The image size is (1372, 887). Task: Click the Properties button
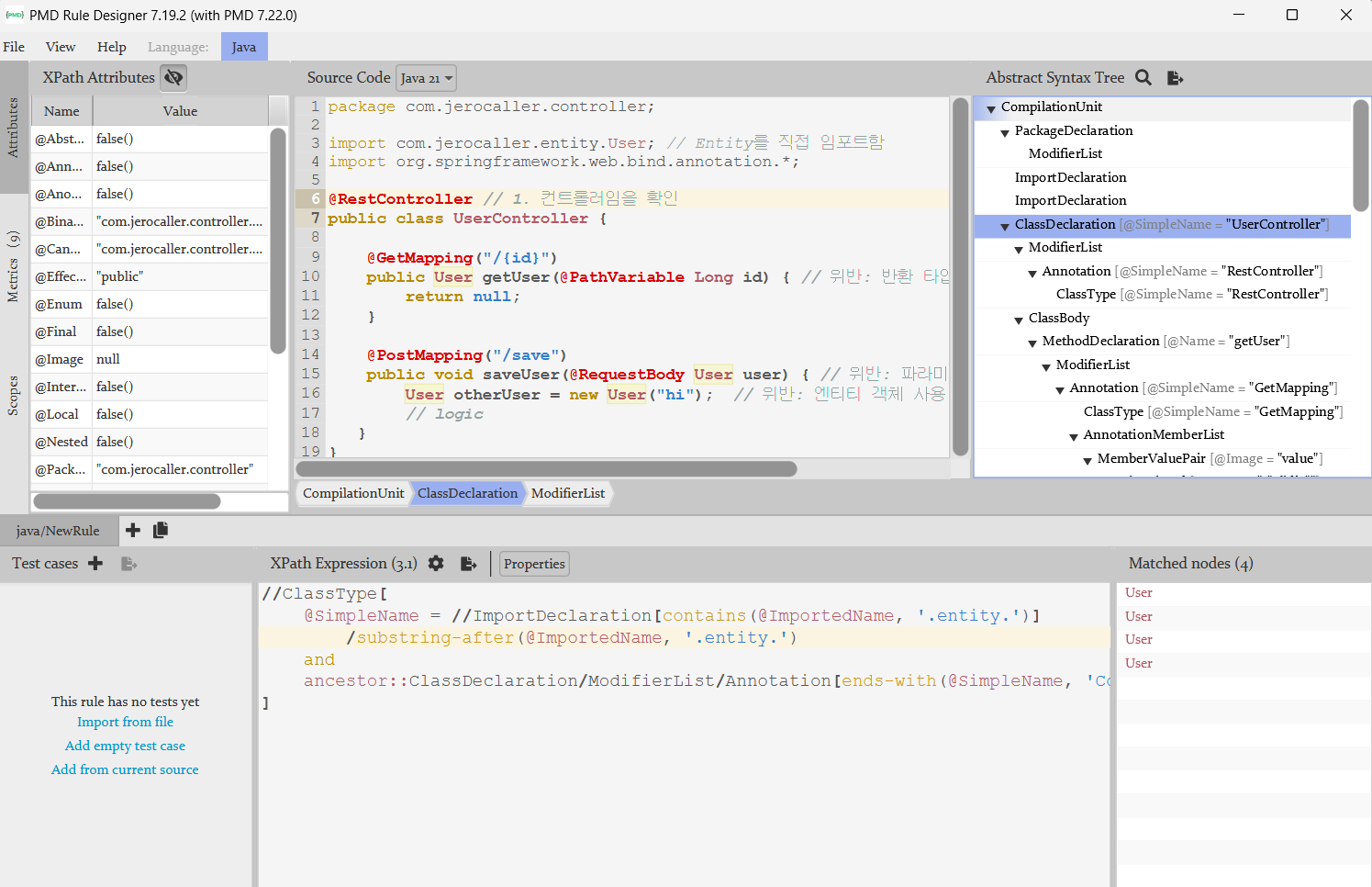pyautogui.click(x=534, y=564)
